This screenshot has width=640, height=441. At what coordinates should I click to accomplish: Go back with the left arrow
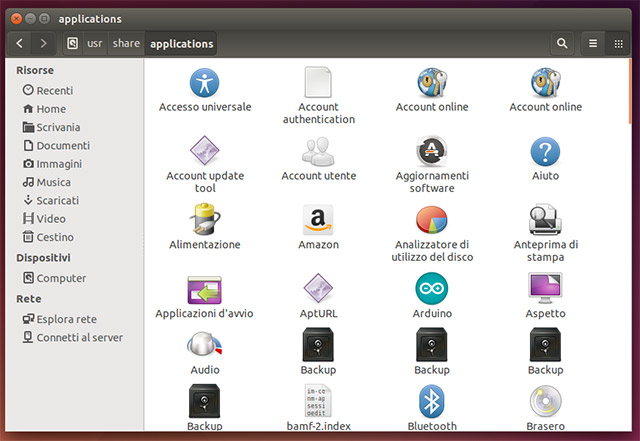(19, 43)
